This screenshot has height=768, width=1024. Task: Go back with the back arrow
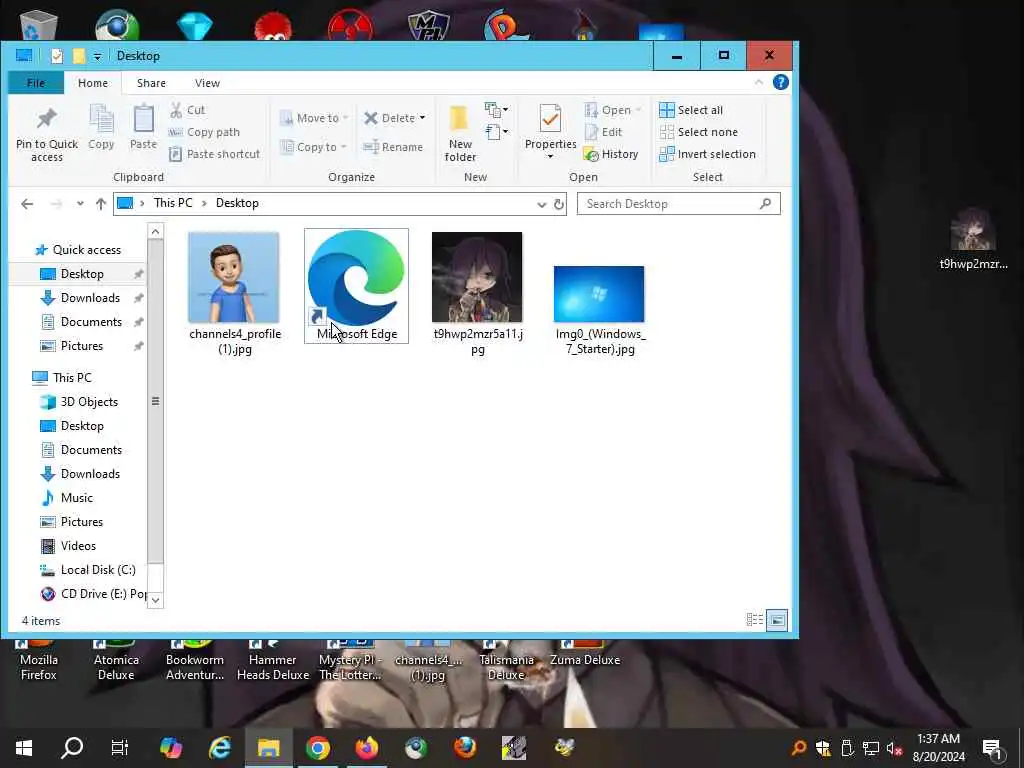(x=27, y=204)
